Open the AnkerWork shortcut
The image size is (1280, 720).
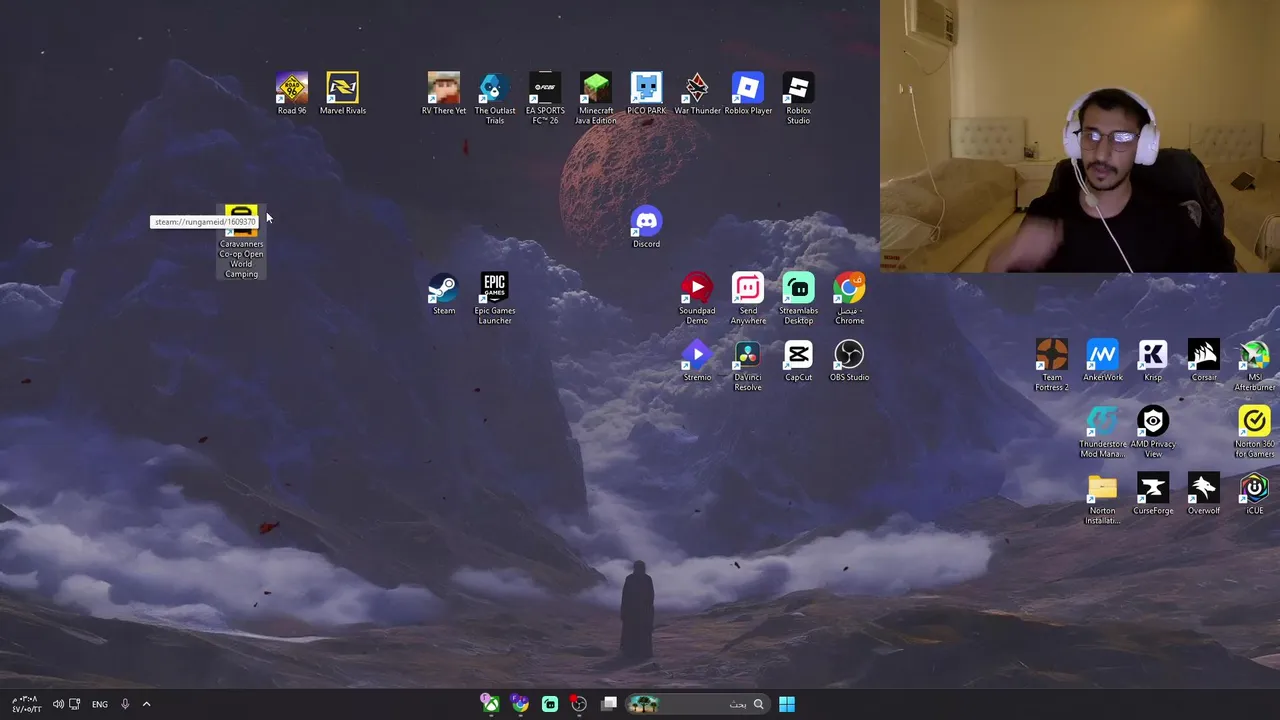[x=1102, y=360]
